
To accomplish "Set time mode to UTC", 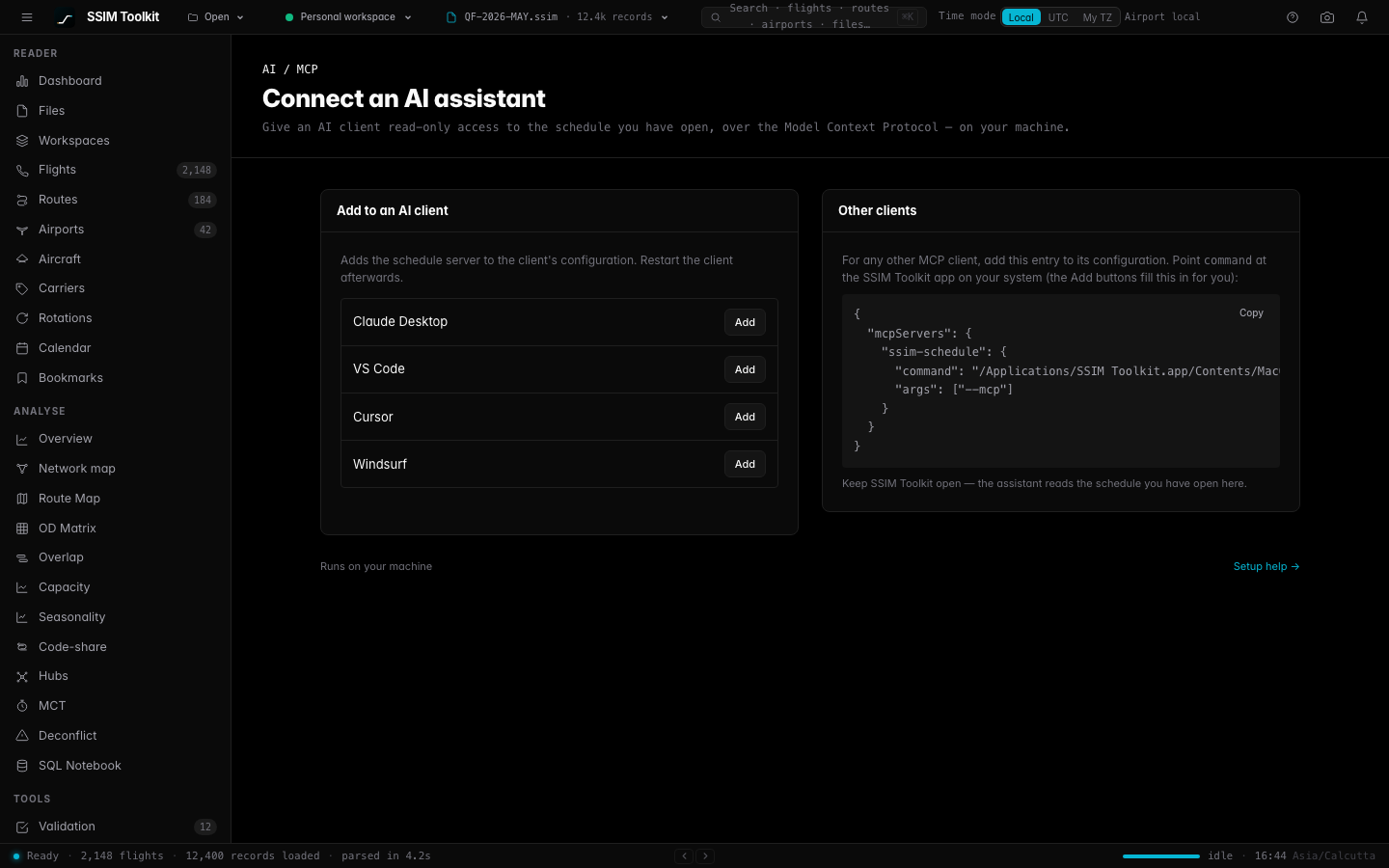I will point(1058,17).
